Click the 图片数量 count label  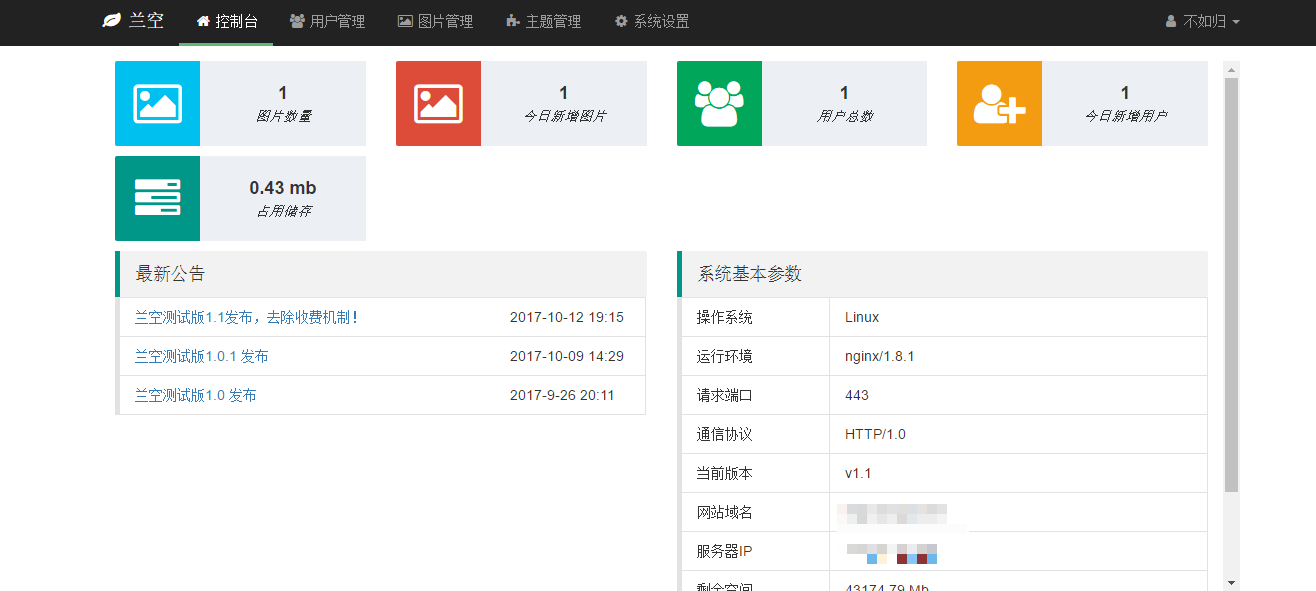283,116
